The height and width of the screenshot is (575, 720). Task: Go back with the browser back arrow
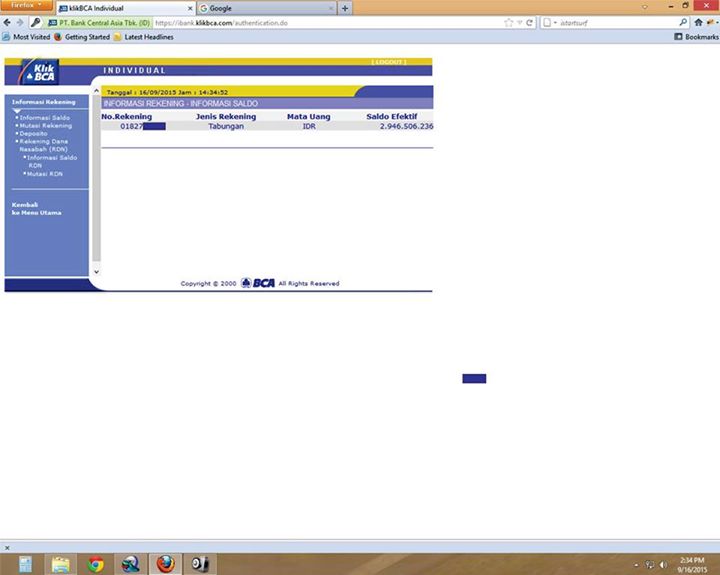(x=7, y=23)
